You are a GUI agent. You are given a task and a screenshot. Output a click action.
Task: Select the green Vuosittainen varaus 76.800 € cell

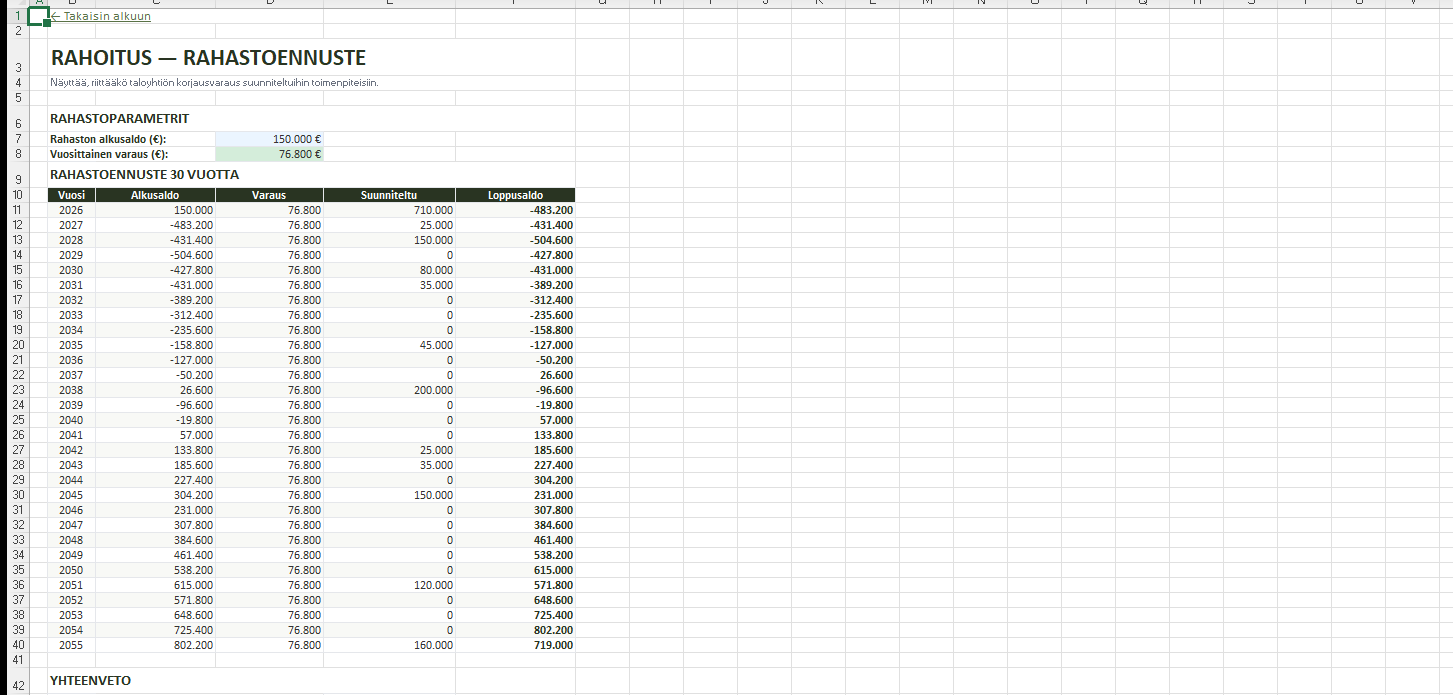point(270,154)
